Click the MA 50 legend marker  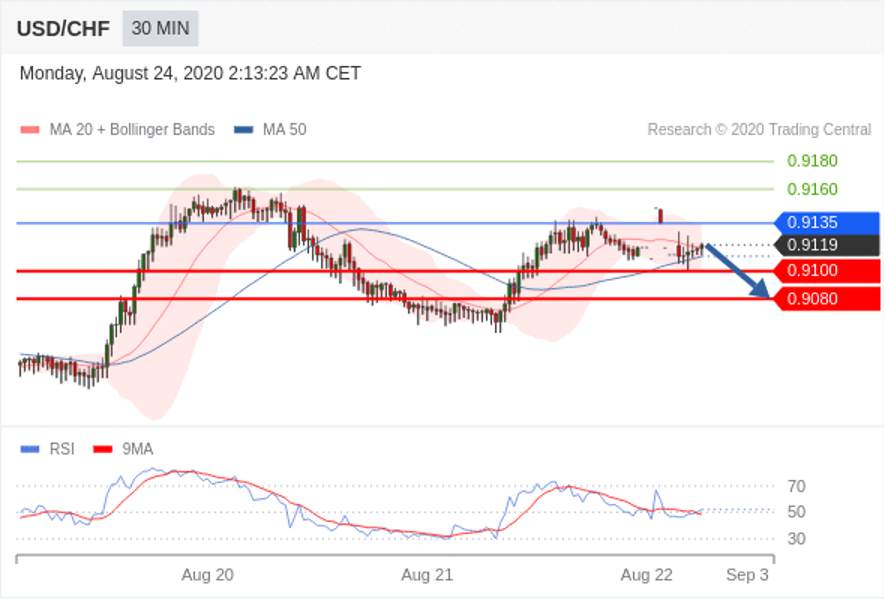[x=244, y=130]
